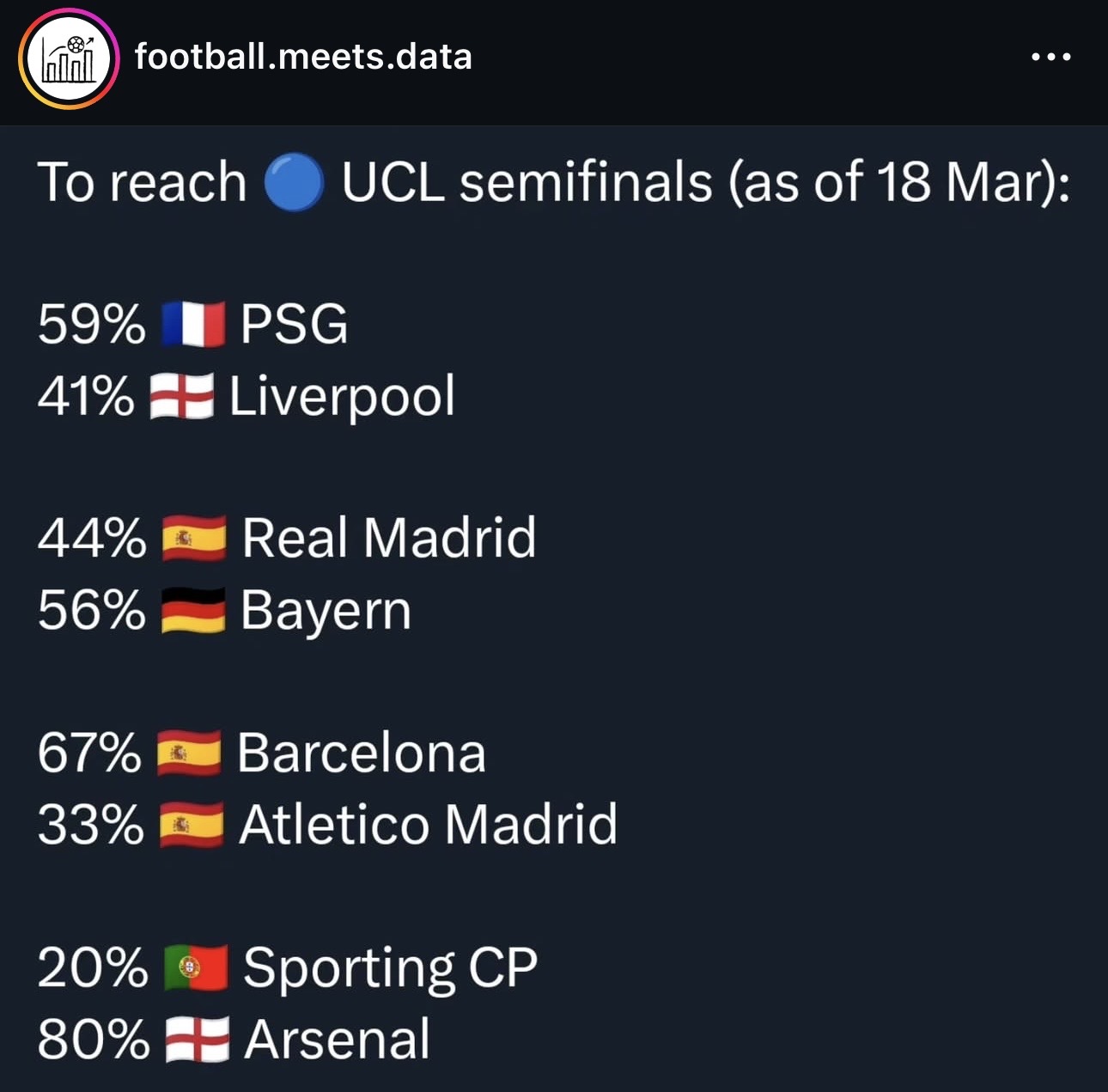
Task: Click the Spanish flag beside Barcelona
Action: tap(189, 753)
